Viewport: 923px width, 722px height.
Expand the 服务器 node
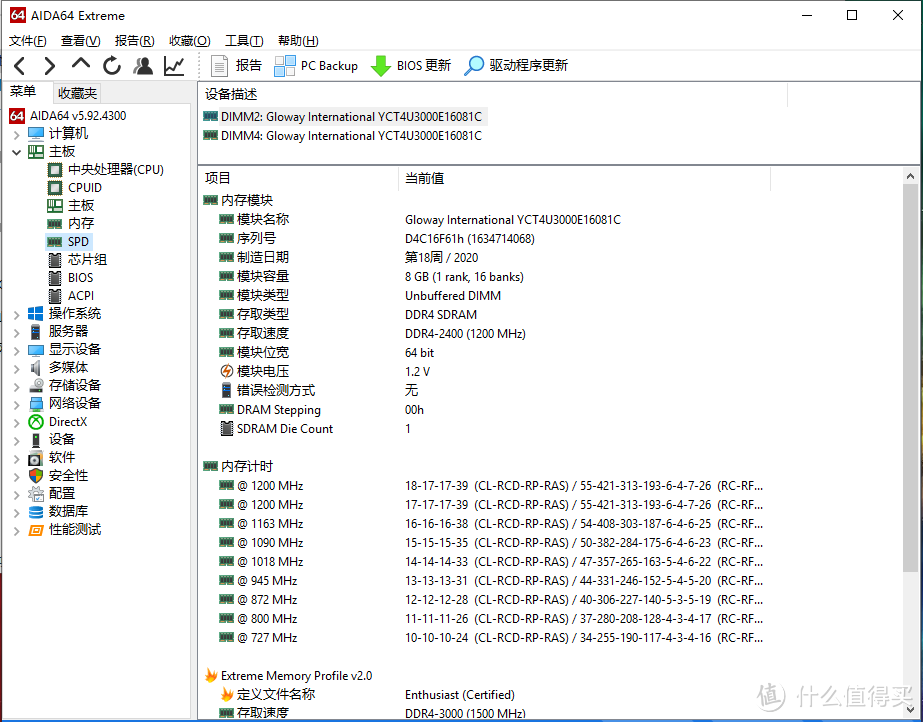click(16, 332)
